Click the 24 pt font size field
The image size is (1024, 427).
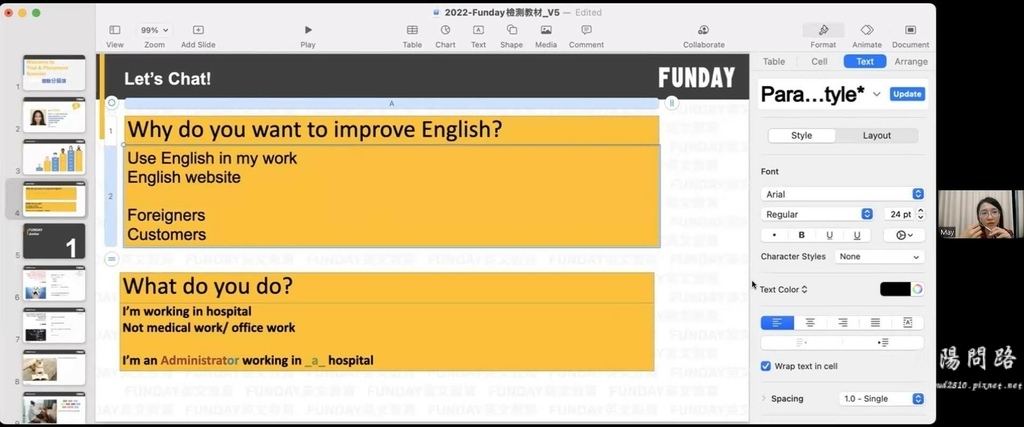[899, 214]
